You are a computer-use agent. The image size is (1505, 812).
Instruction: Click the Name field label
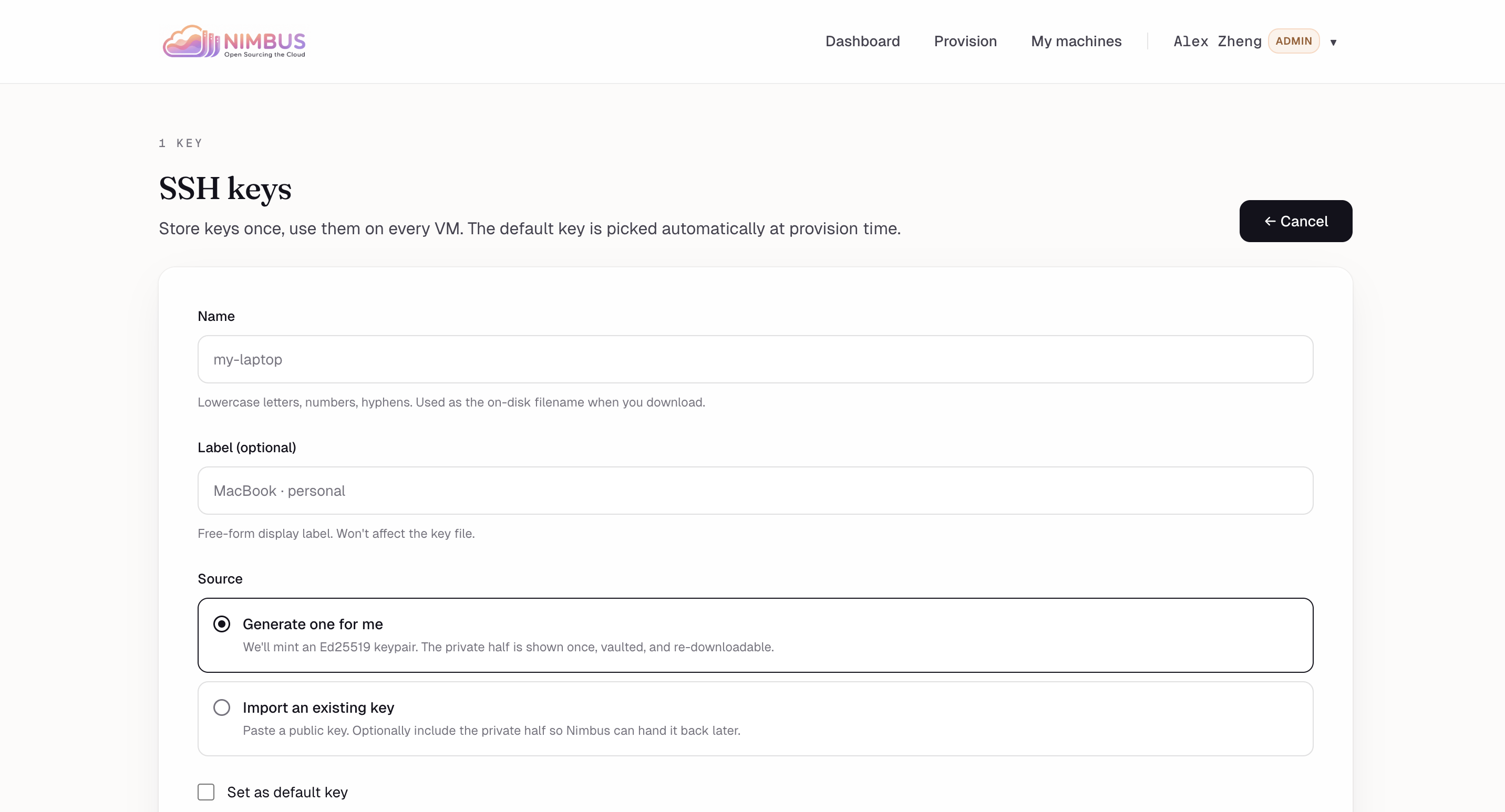[215, 316]
